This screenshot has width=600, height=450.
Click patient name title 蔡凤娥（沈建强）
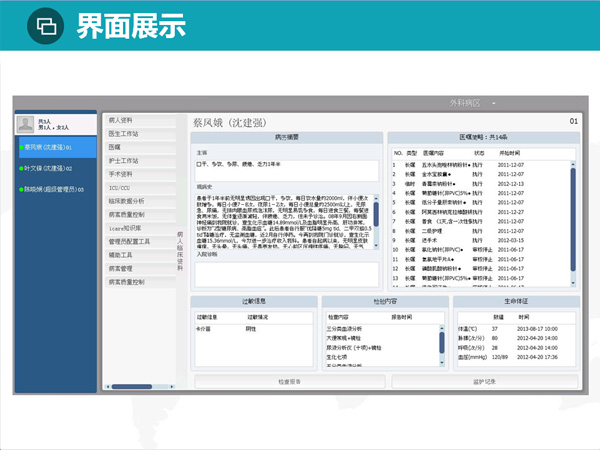click(230, 122)
